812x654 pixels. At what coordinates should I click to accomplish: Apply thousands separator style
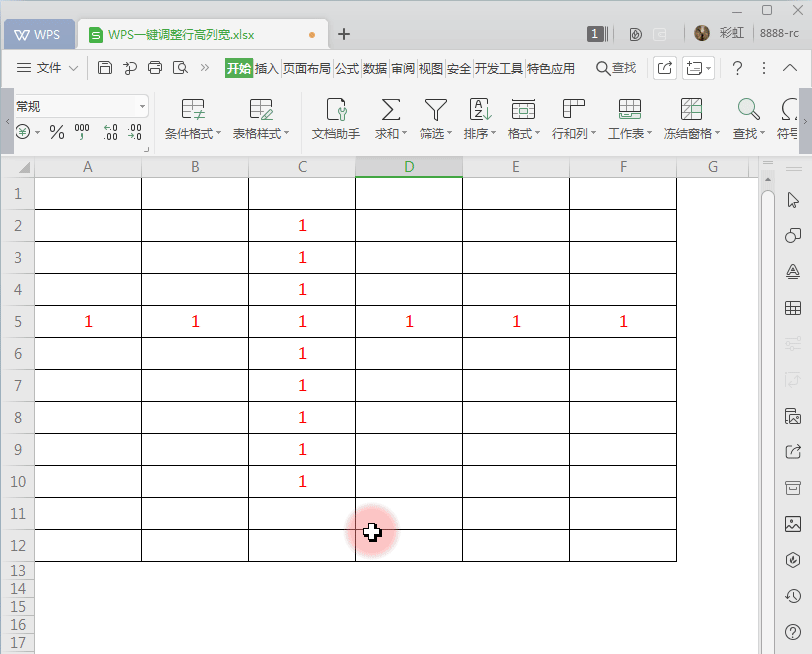click(82, 132)
